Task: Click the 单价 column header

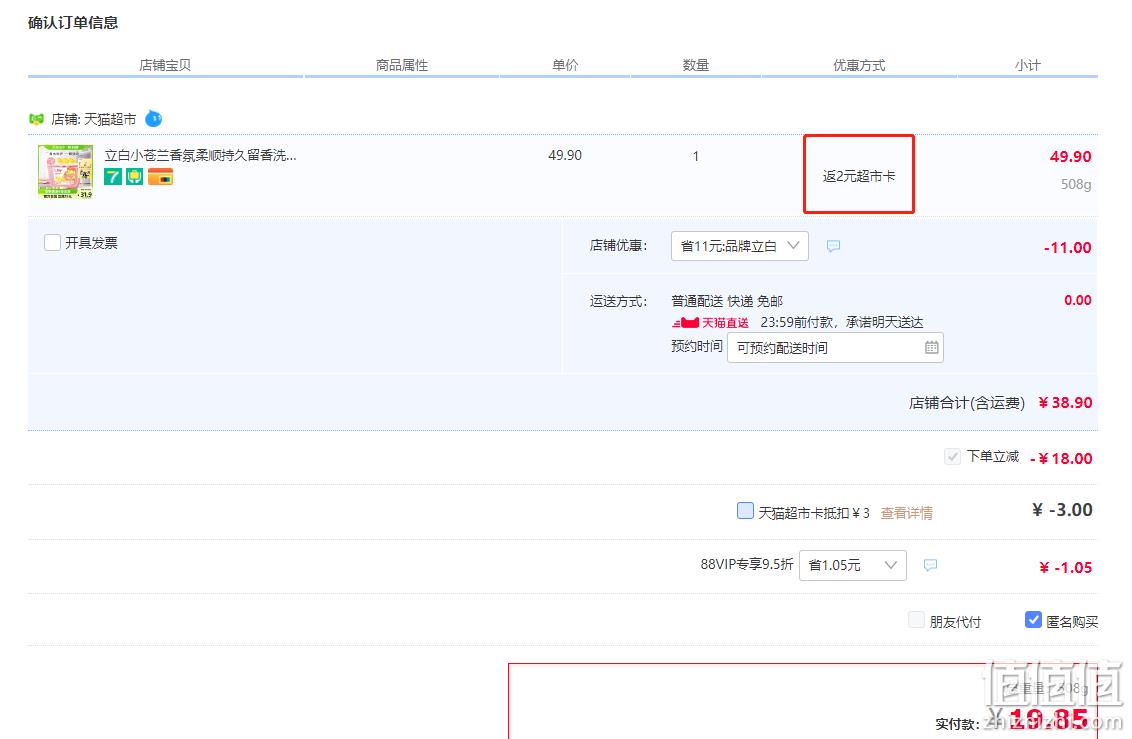Action: pos(565,65)
